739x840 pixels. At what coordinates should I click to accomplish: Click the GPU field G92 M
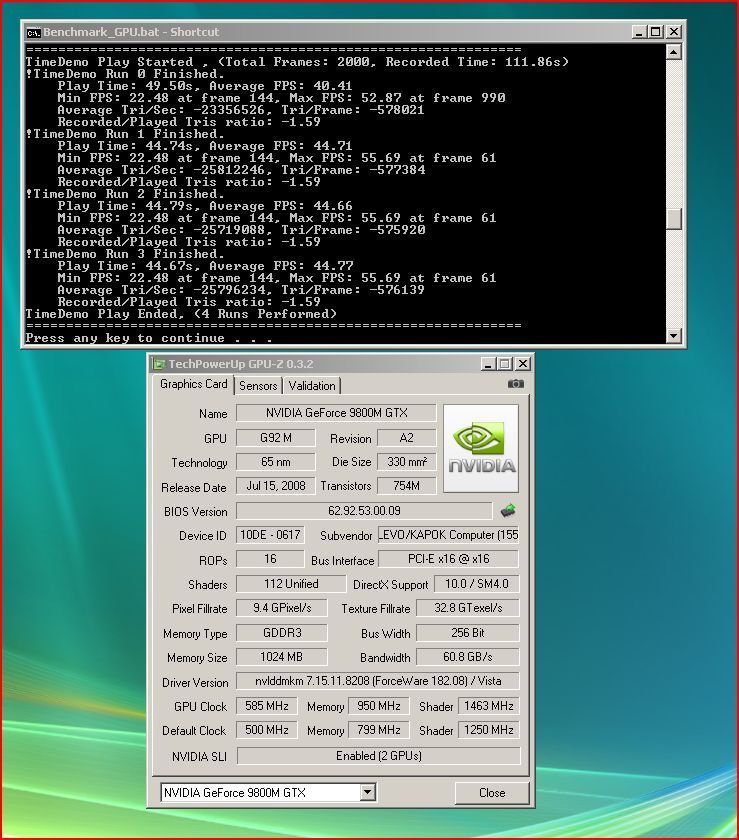275,438
